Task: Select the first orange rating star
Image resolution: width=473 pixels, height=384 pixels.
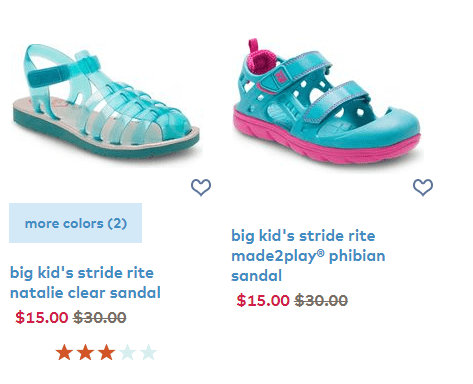Action: (64, 352)
